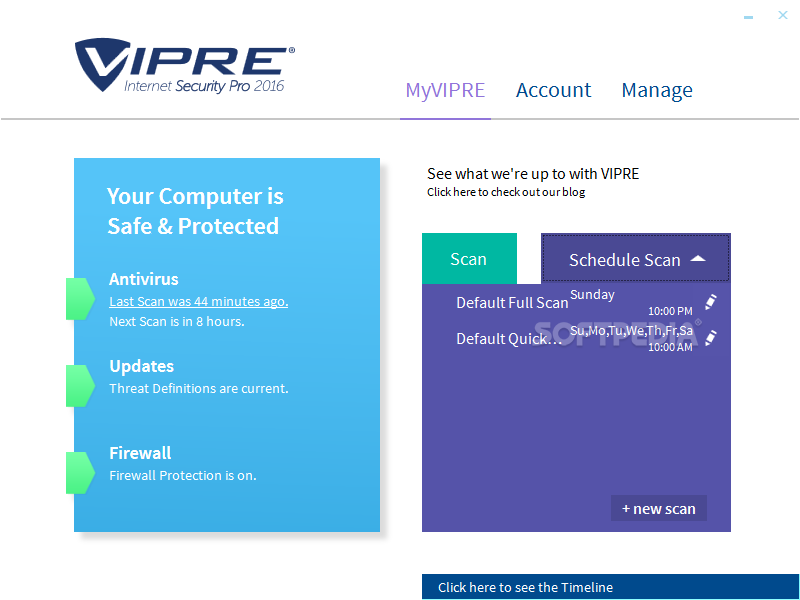The width and height of the screenshot is (800, 600).
Task: Minimize the VIPRE window
Action: pyautogui.click(x=748, y=17)
